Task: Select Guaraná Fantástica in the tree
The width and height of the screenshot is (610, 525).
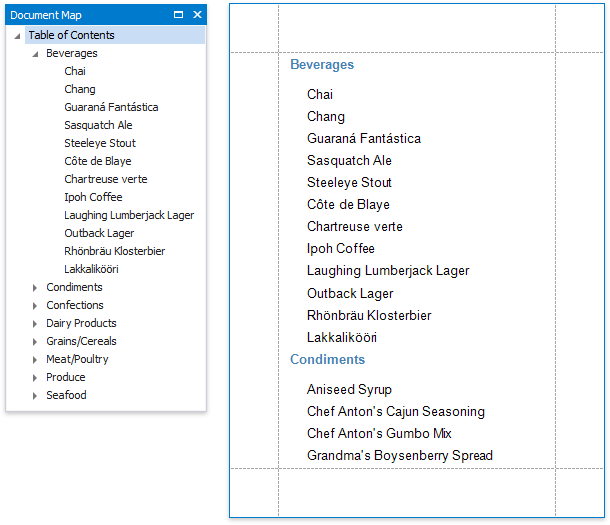Action: point(111,108)
